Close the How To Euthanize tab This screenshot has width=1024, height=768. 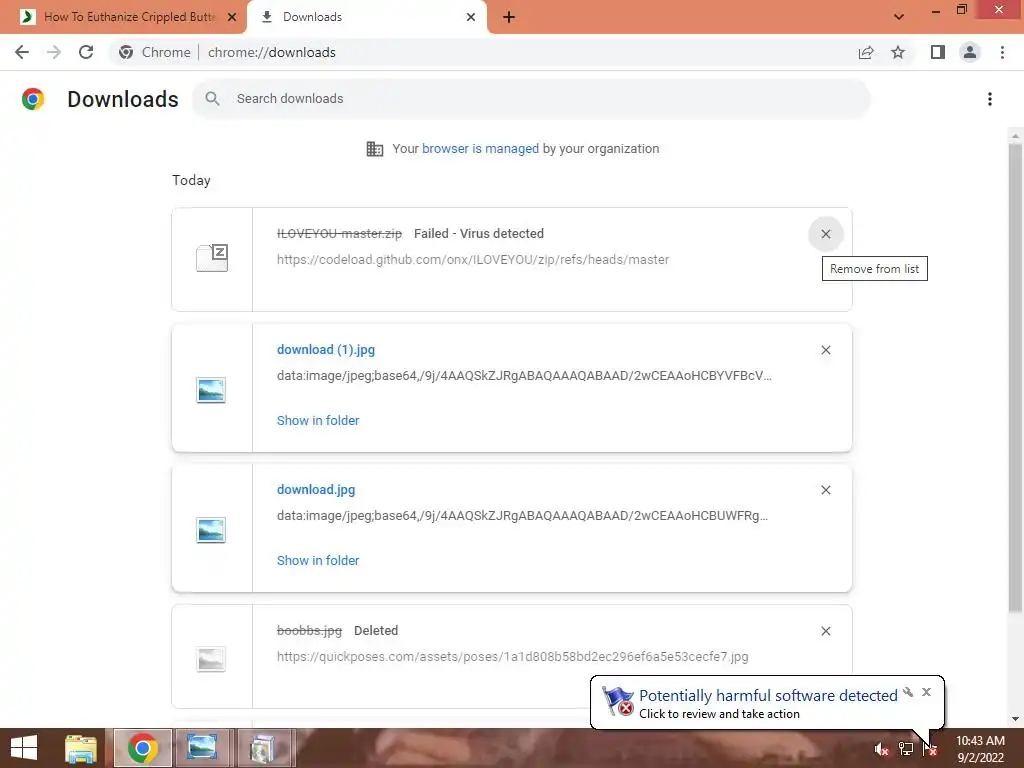232,17
